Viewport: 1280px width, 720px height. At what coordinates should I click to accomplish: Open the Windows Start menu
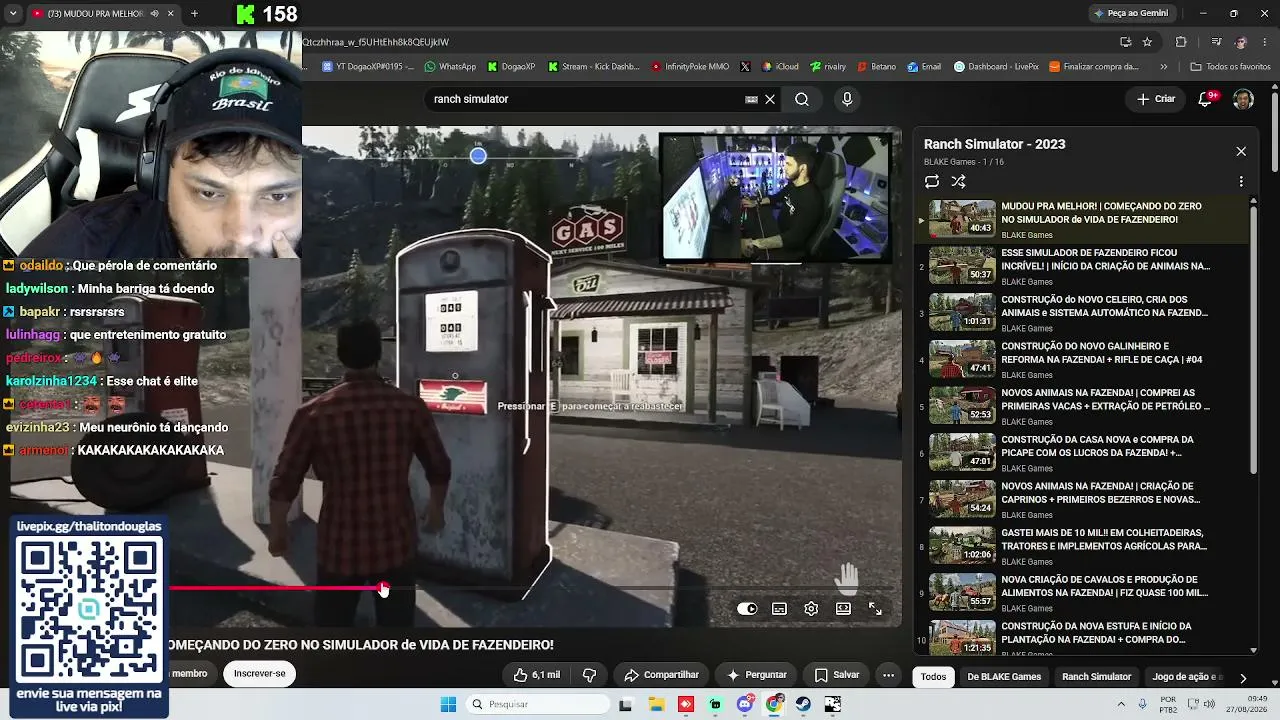448,704
